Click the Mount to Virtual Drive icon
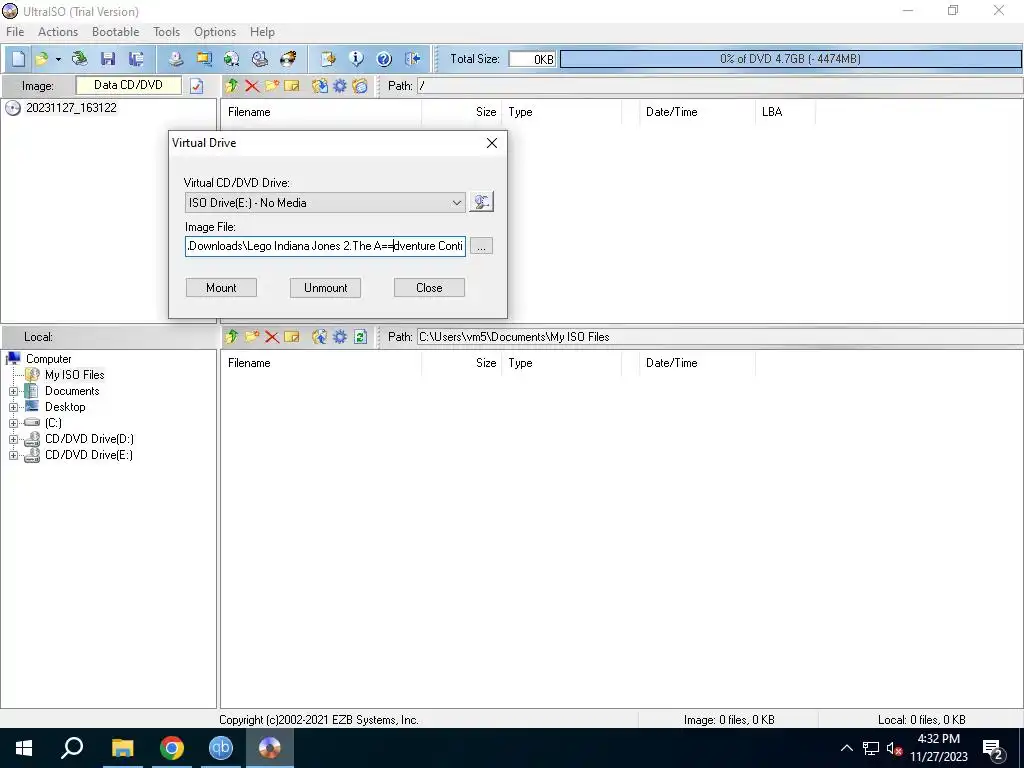The width and height of the screenshot is (1024, 768). point(259,59)
